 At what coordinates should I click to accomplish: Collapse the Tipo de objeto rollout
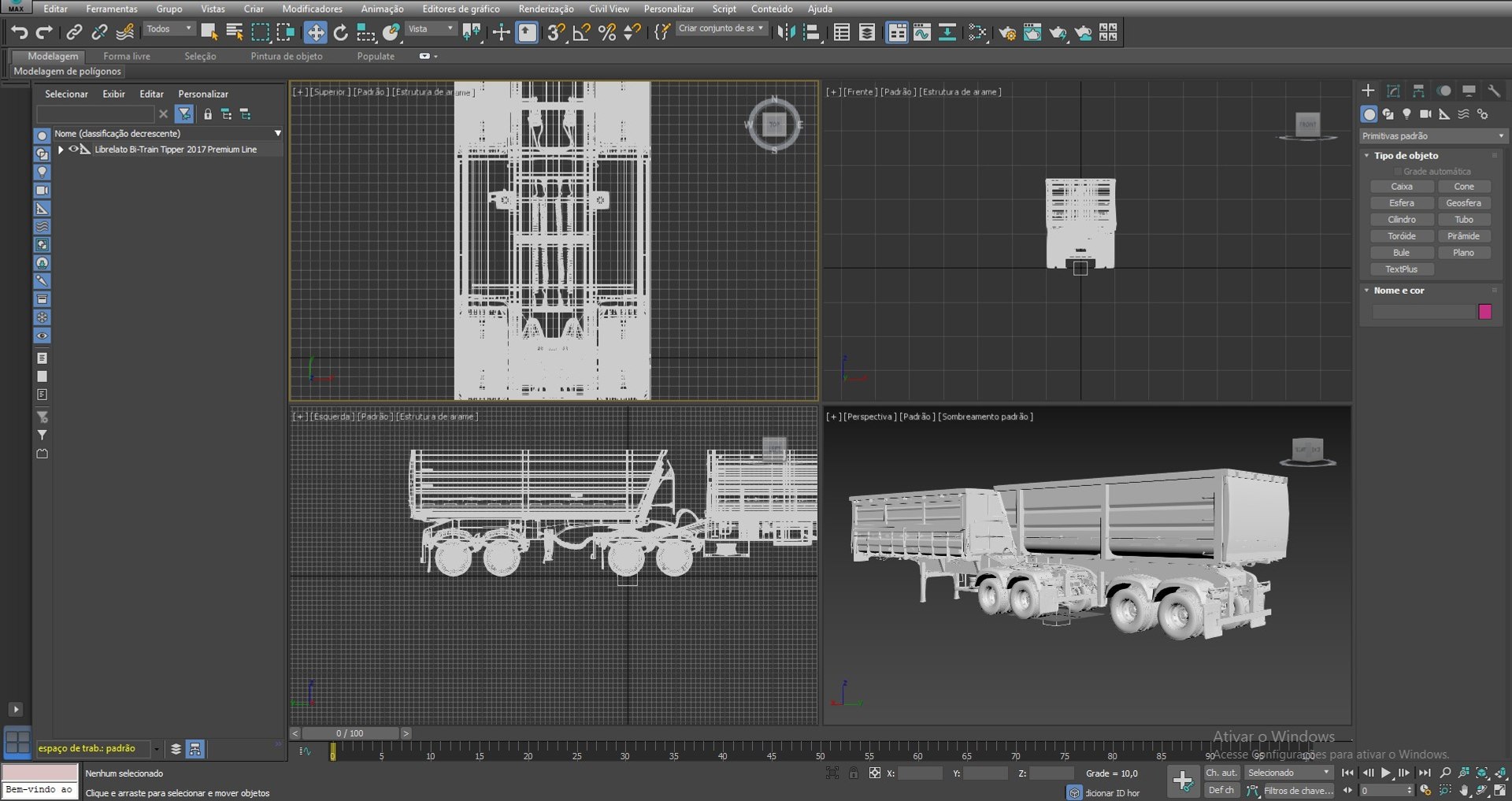(1367, 156)
